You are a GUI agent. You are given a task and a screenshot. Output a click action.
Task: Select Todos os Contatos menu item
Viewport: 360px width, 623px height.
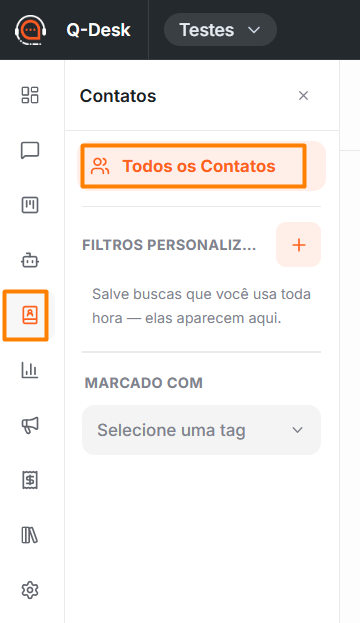click(201, 166)
